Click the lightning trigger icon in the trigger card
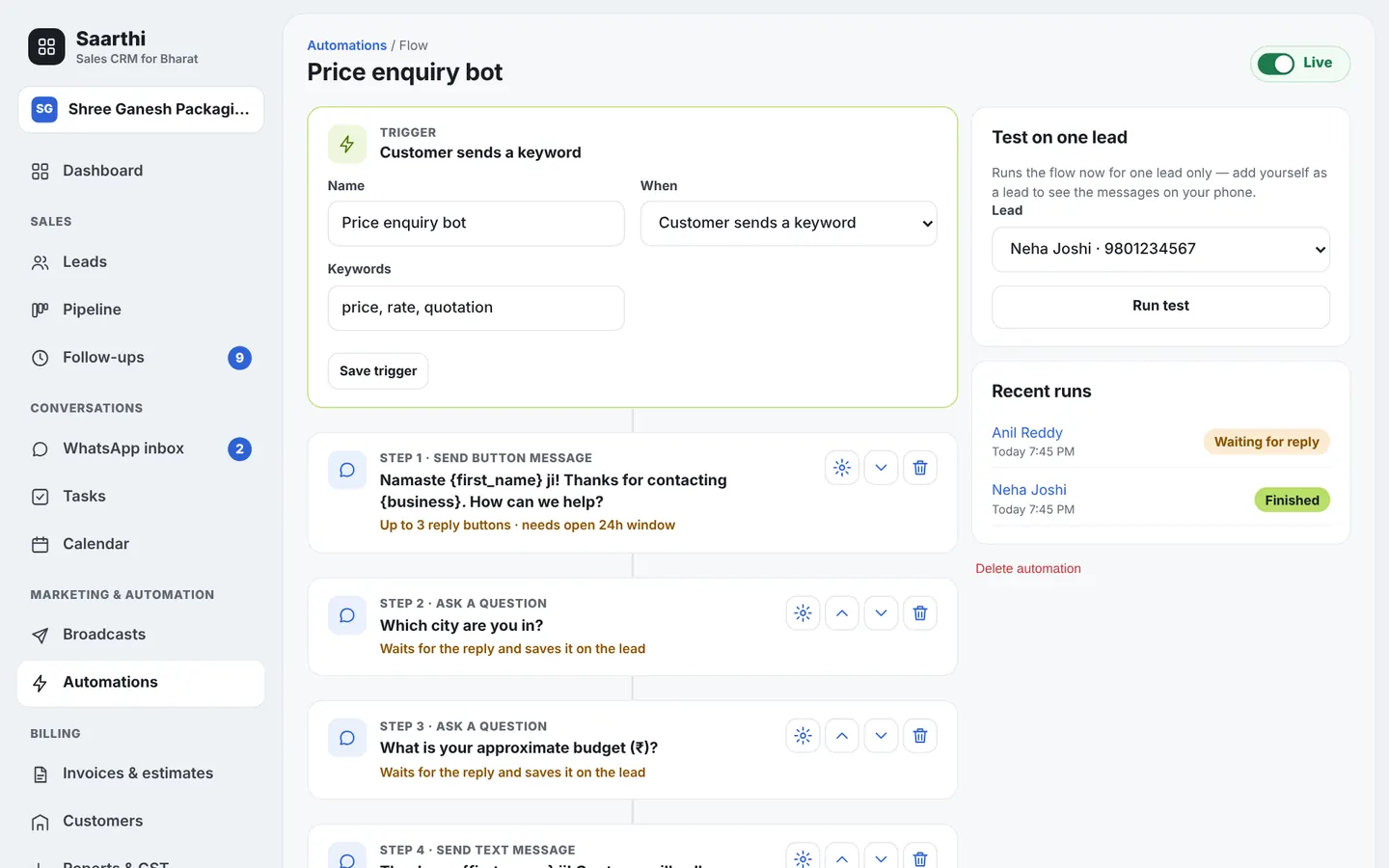The height and width of the screenshot is (868, 1389). [x=347, y=145]
